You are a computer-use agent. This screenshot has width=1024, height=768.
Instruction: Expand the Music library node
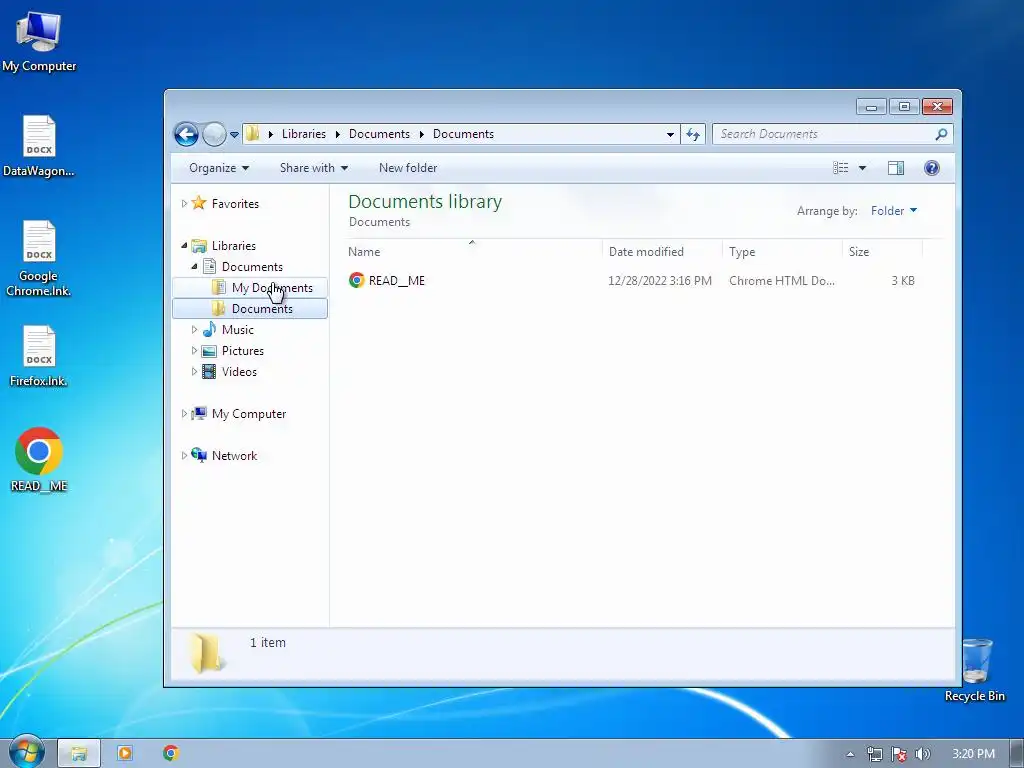(194, 330)
